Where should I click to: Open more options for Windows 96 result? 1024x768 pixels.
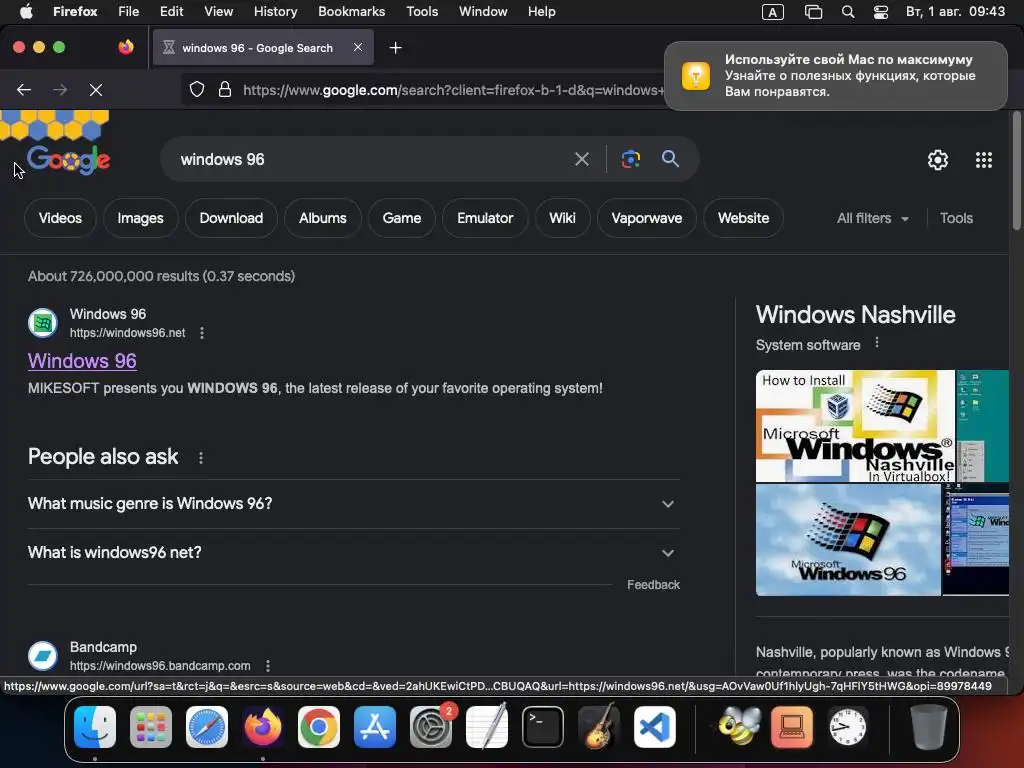coord(202,333)
